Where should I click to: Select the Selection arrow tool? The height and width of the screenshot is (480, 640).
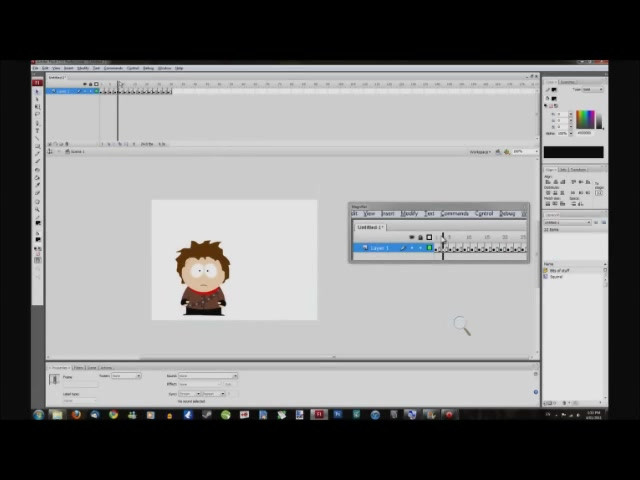pyautogui.click(x=37, y=92)
